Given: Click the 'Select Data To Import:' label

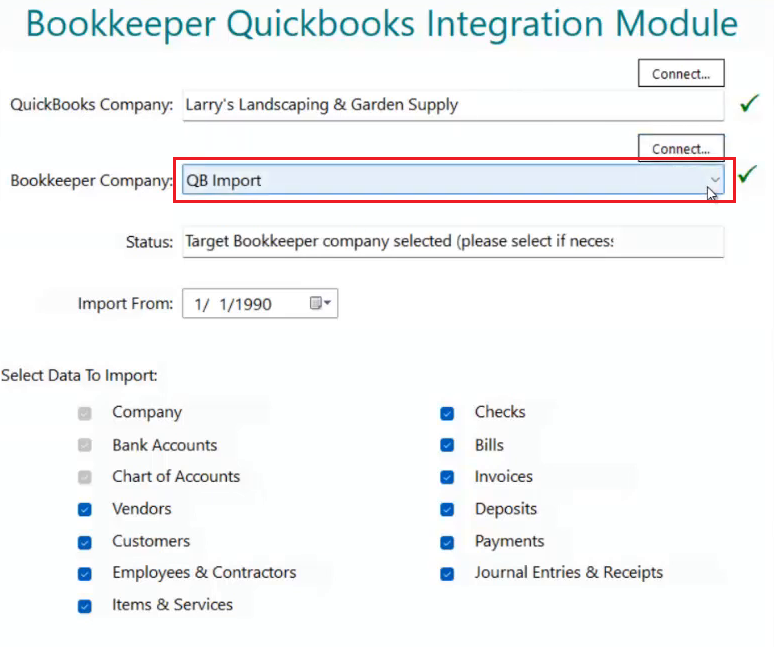Looking at the screenshot, I should click(x=79, y=376).
